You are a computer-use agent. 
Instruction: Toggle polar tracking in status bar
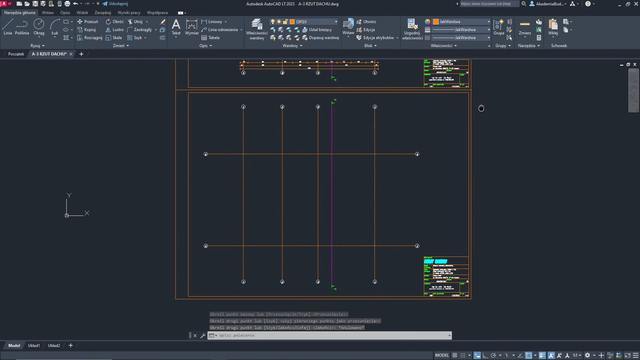point(493,356)
